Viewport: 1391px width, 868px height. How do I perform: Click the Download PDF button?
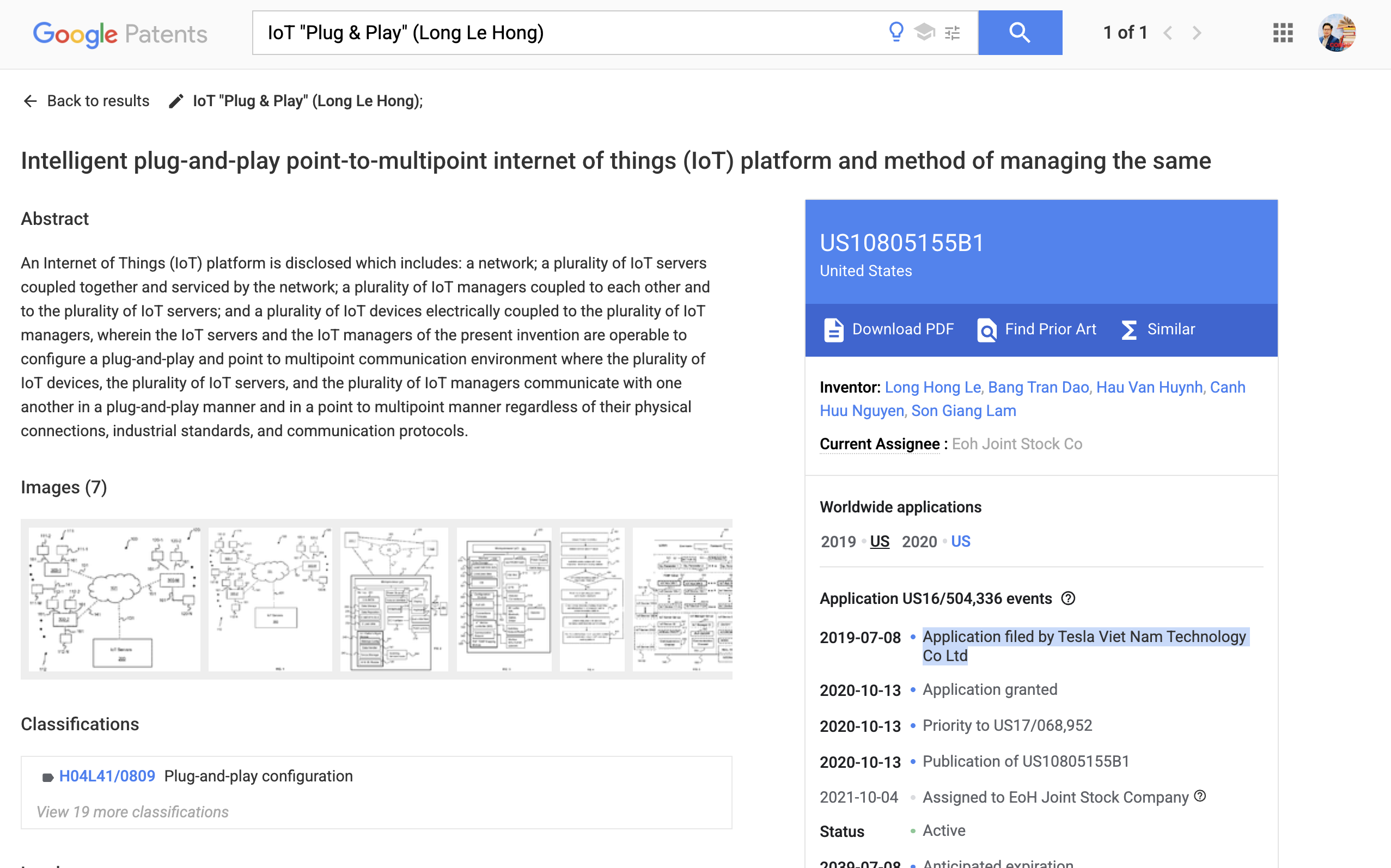click(889, 329)
